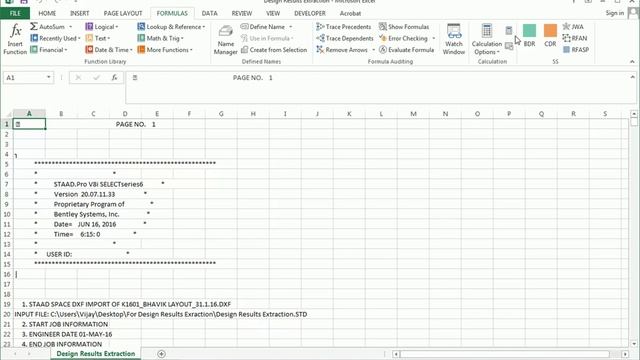Click the AutoSum sigma icon

point(34,27)
